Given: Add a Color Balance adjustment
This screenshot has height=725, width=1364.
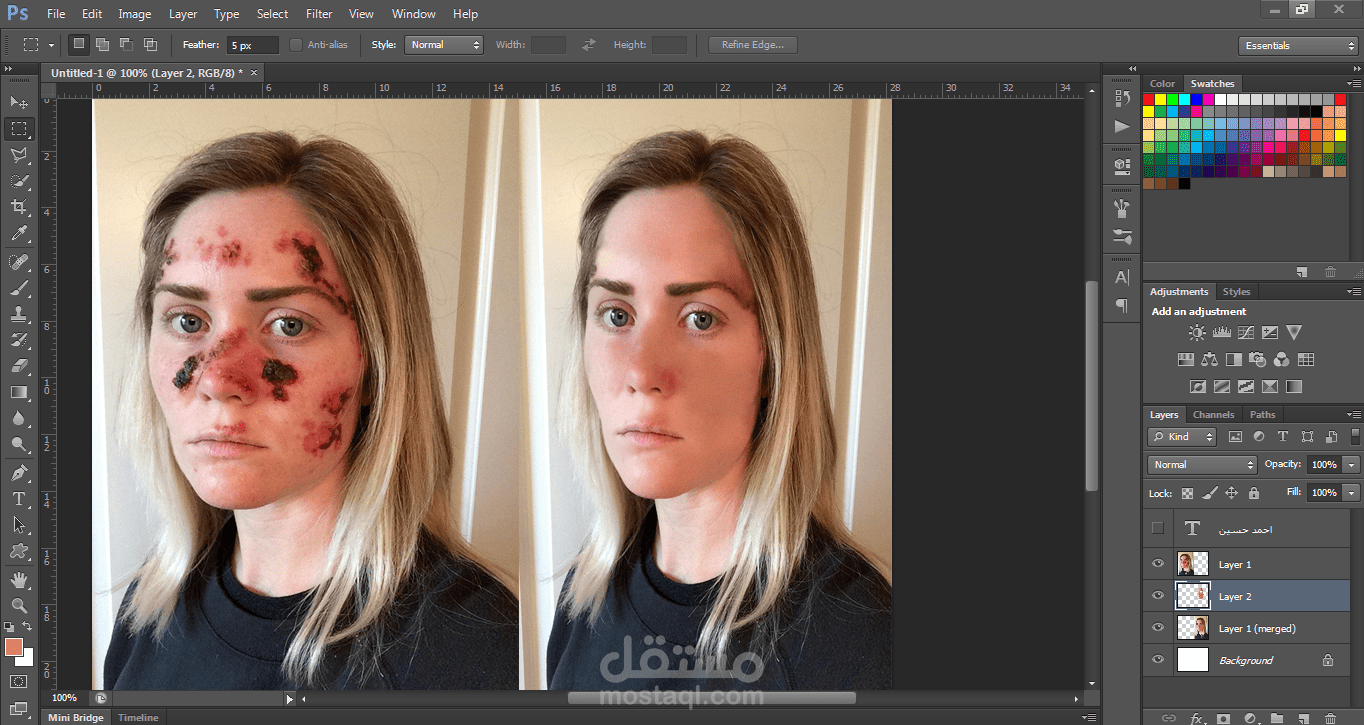Looking at the screenshot, I should pos(1210,359).
